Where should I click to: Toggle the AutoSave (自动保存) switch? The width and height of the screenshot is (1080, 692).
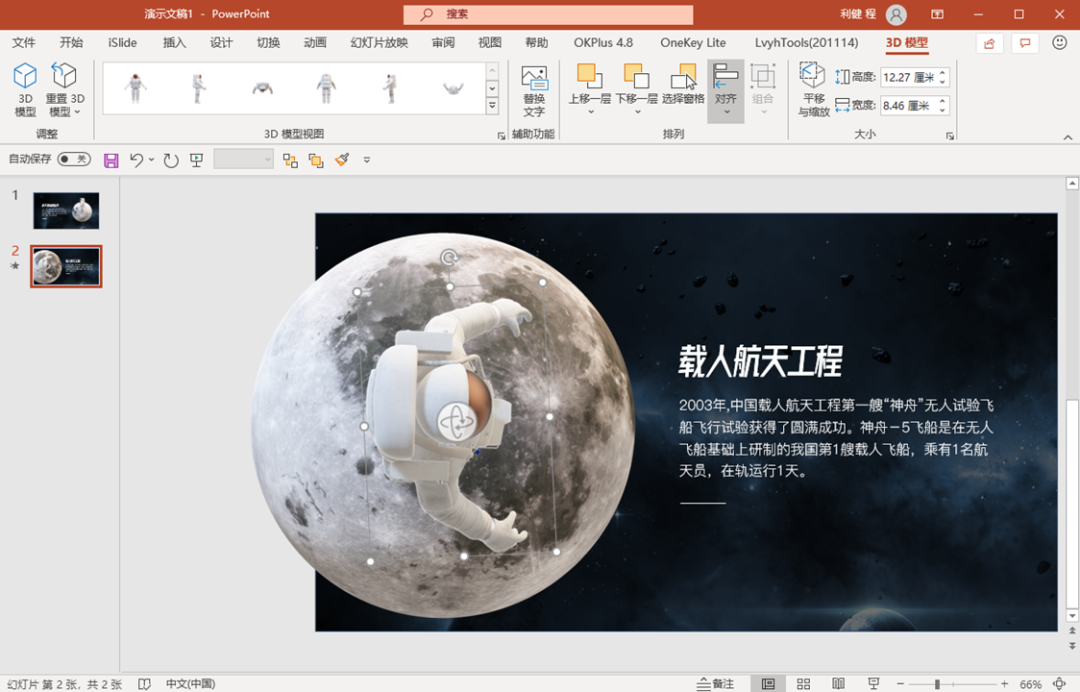[73, 160]
